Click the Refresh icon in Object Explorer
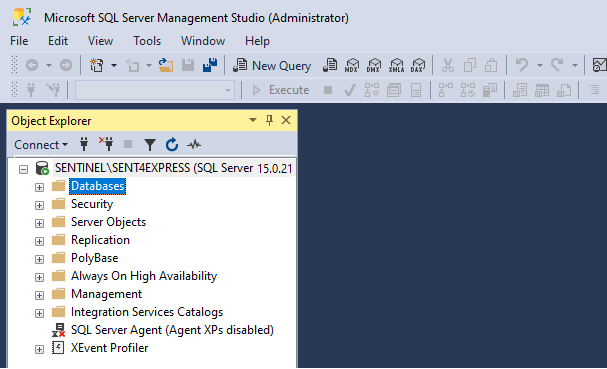607x369 pixels. 172,144
